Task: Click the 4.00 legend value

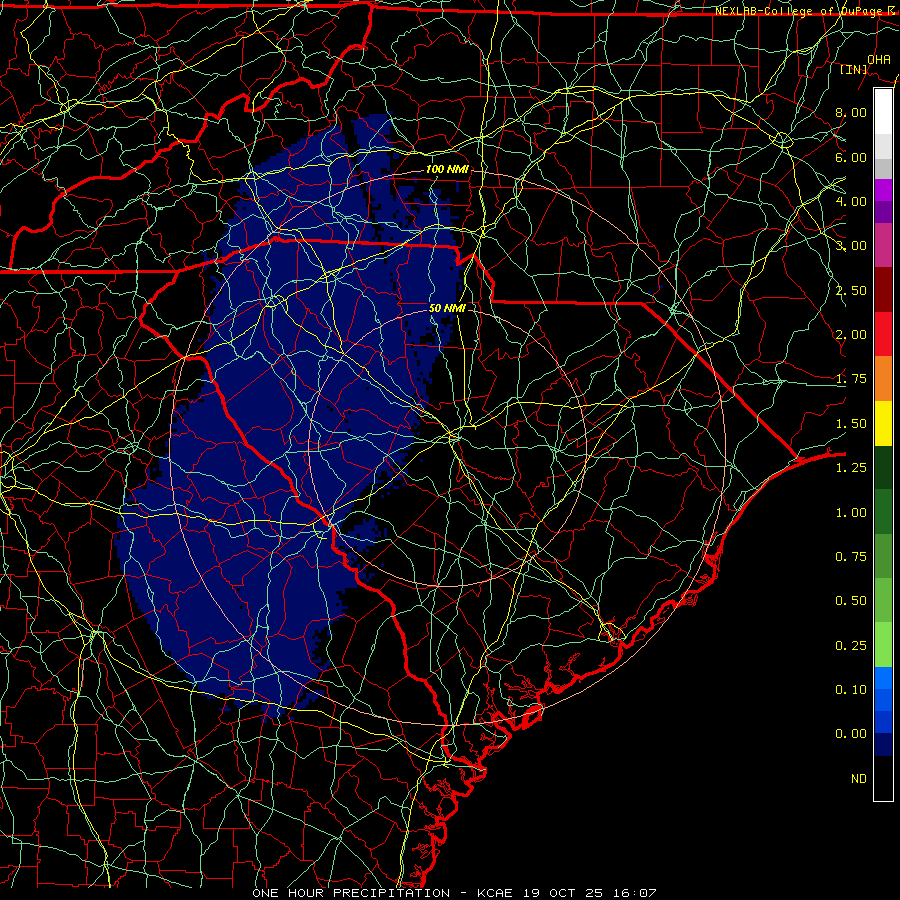Action: click(x=851, y=201)
